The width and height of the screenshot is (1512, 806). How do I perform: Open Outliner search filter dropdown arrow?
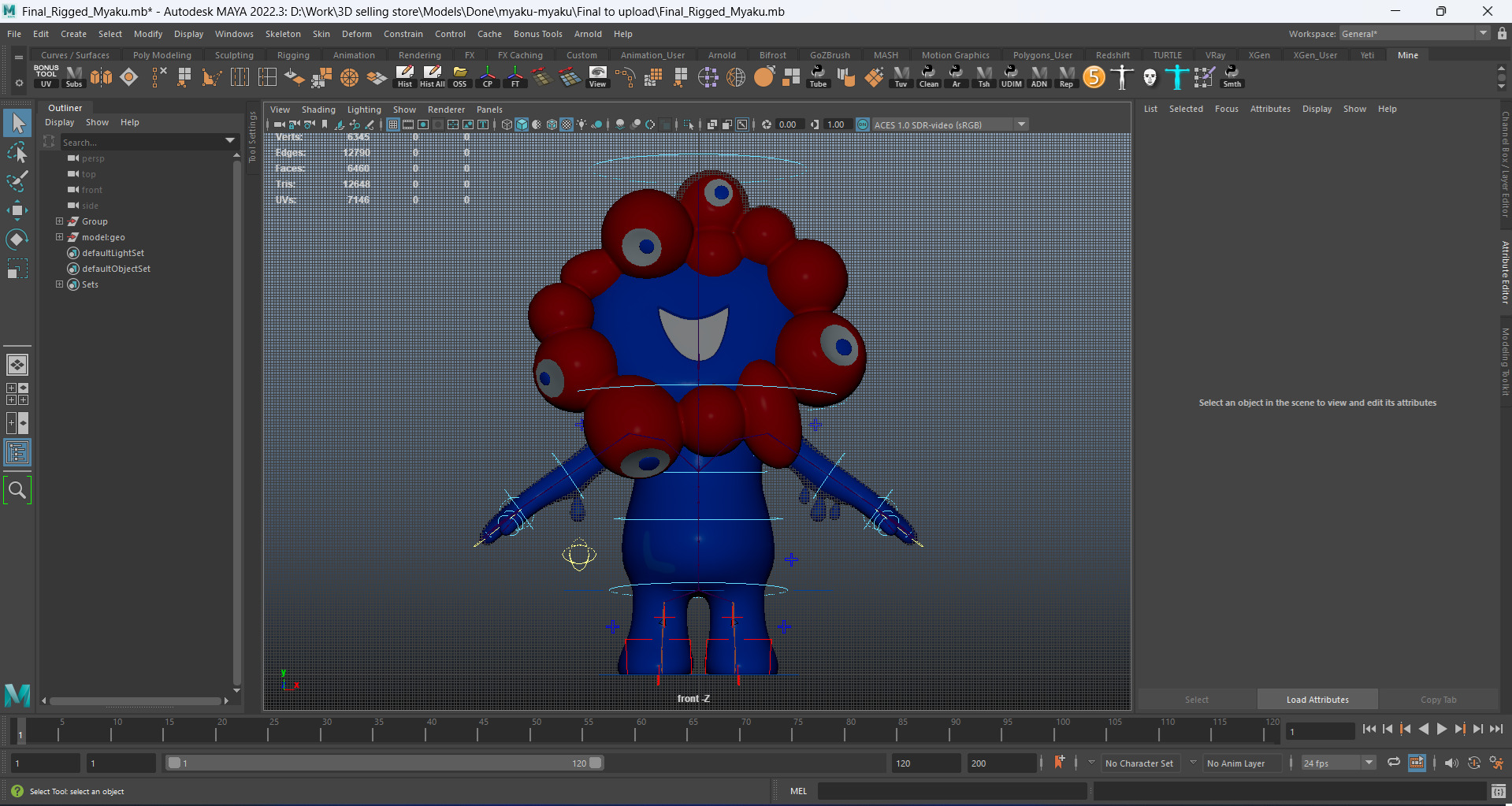230,141
